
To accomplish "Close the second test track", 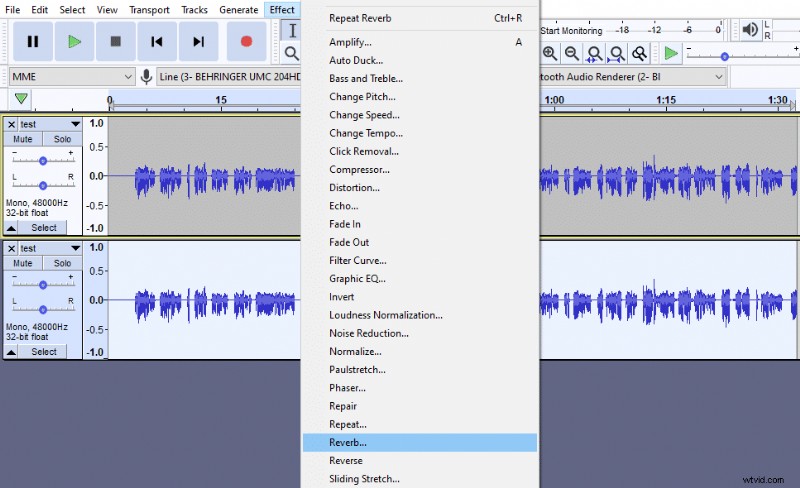I will (x=11, y=248).
